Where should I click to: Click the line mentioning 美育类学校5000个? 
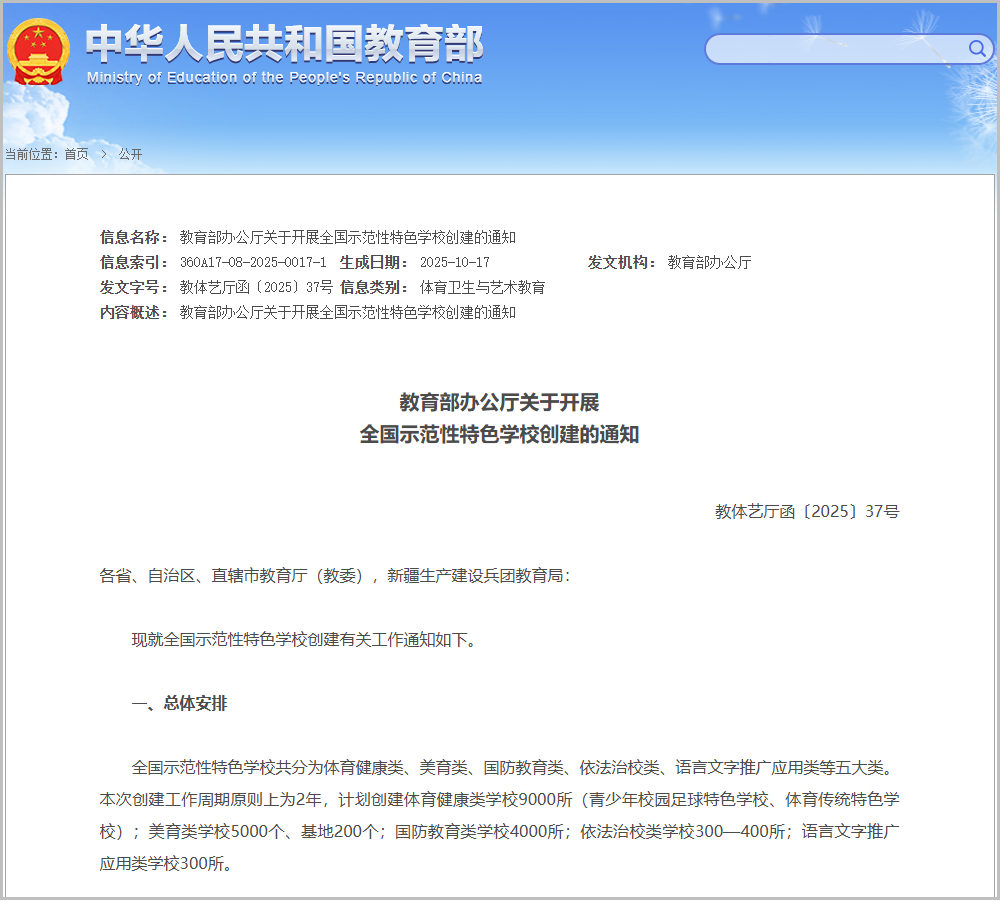tap(499, 831)
